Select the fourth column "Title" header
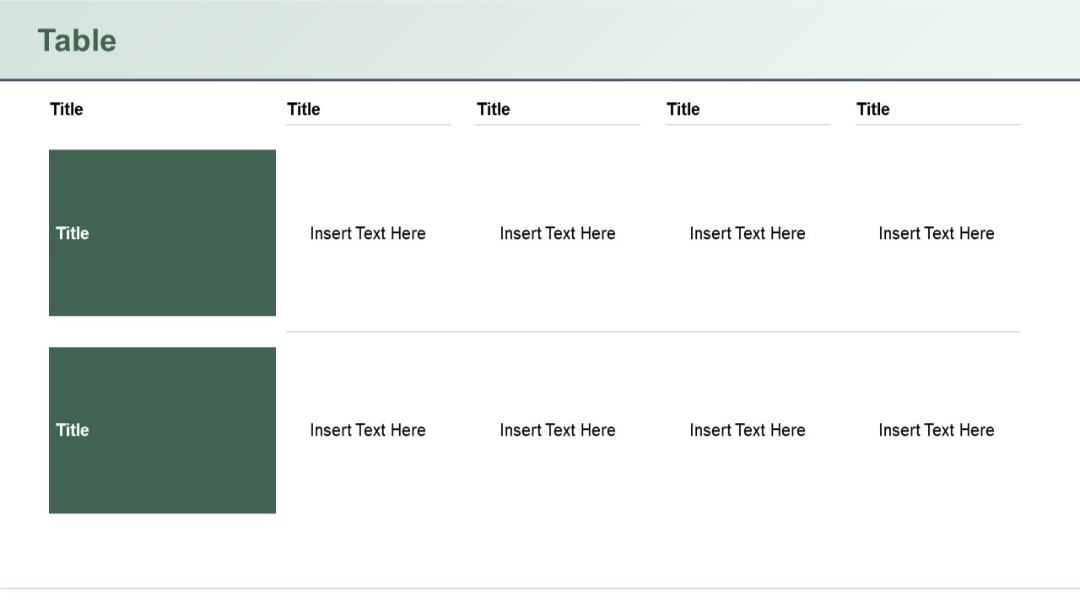The width and height of the screenshot is (1080, 608). click(683, 109)
